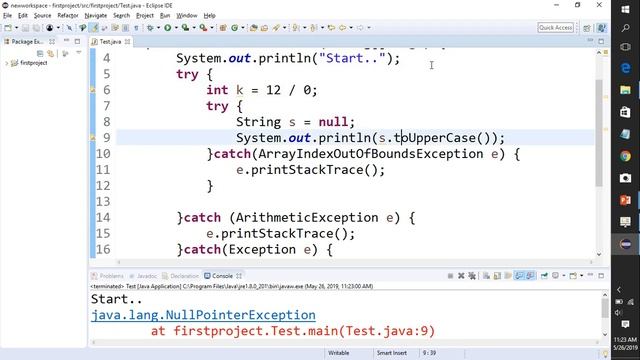The image size is (640, 360).
Task: Click the External Tools run icon
Action: tap(203, 28)
